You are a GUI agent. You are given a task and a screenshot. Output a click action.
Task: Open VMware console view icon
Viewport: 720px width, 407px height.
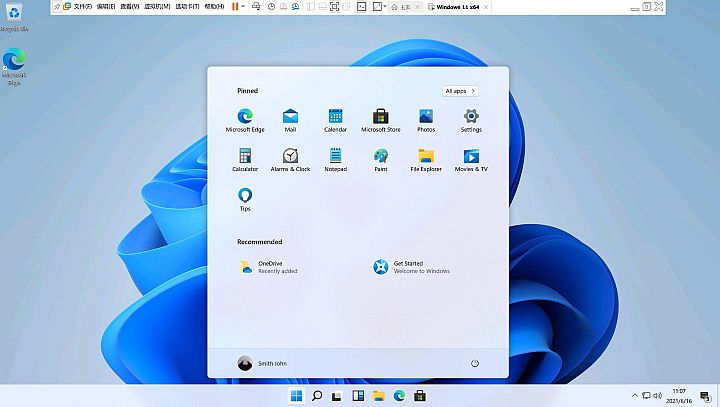point(362,7)
